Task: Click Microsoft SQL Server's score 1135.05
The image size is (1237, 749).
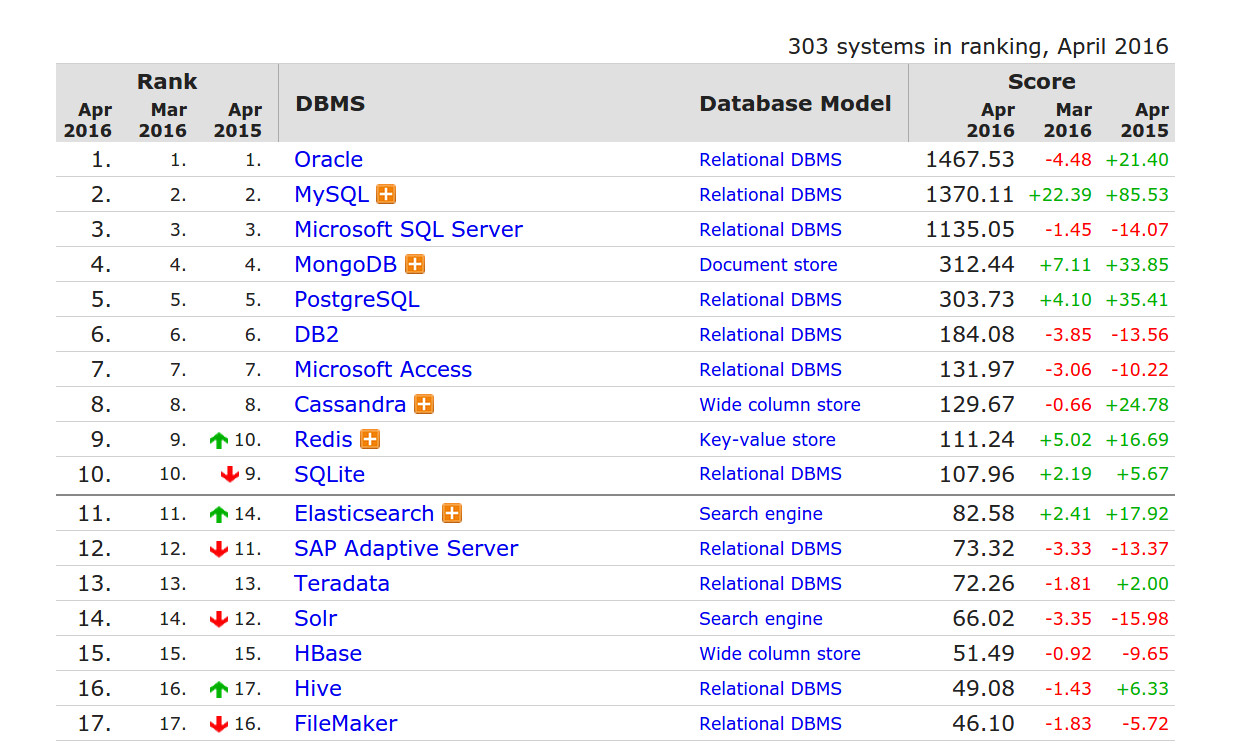Action: pos(970,230)
